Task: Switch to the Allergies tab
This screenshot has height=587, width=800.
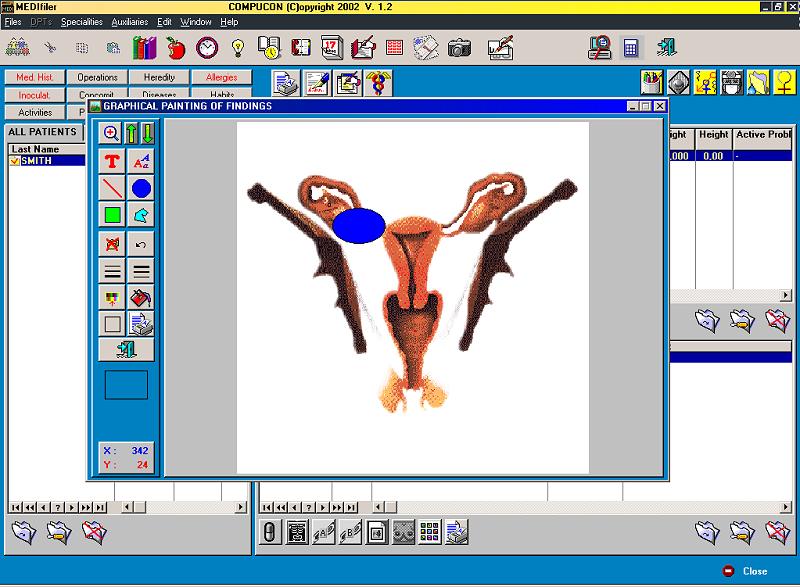Action: tap(221, 77)
